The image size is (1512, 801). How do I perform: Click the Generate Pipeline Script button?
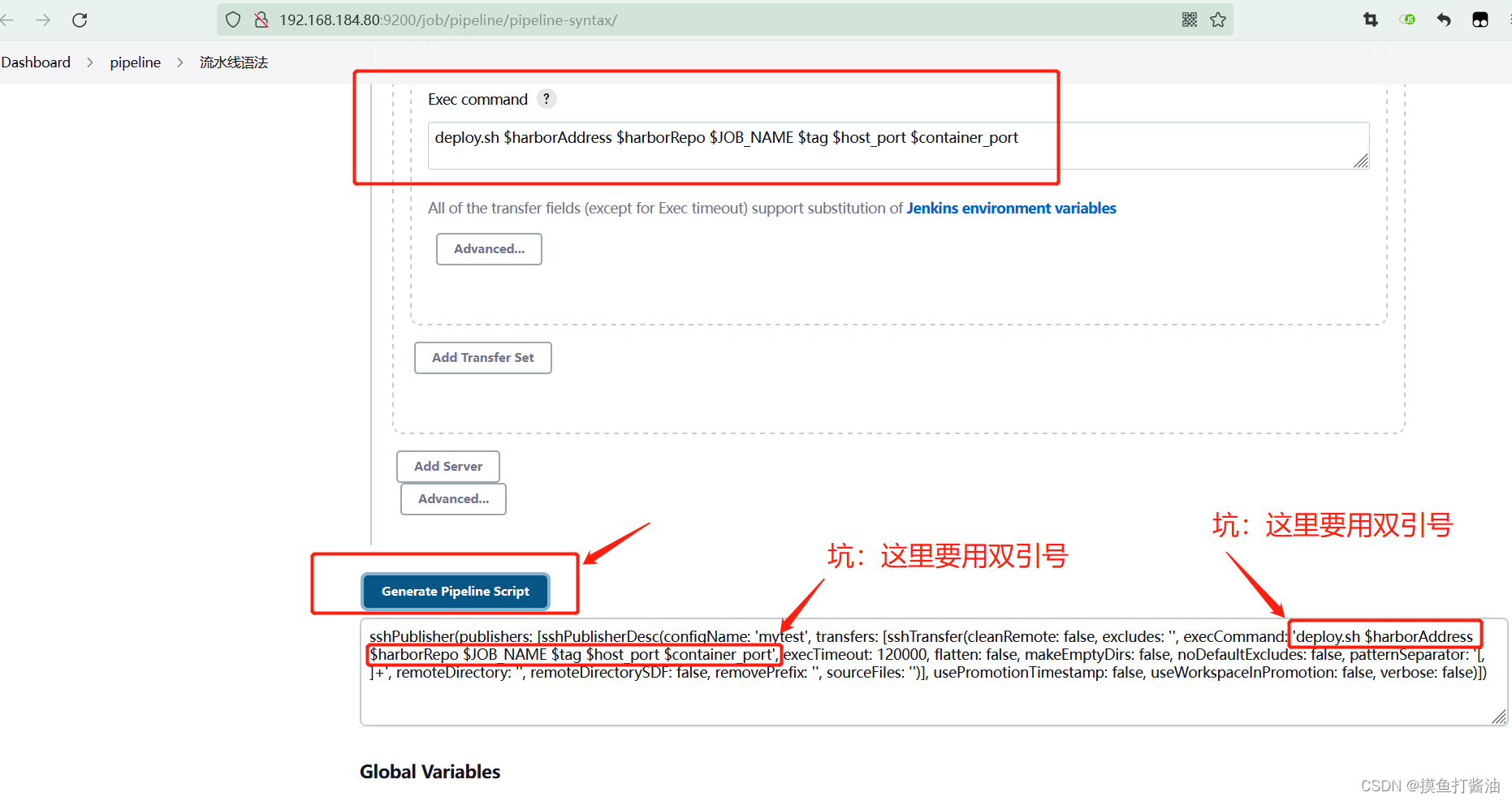coord(456,592)
